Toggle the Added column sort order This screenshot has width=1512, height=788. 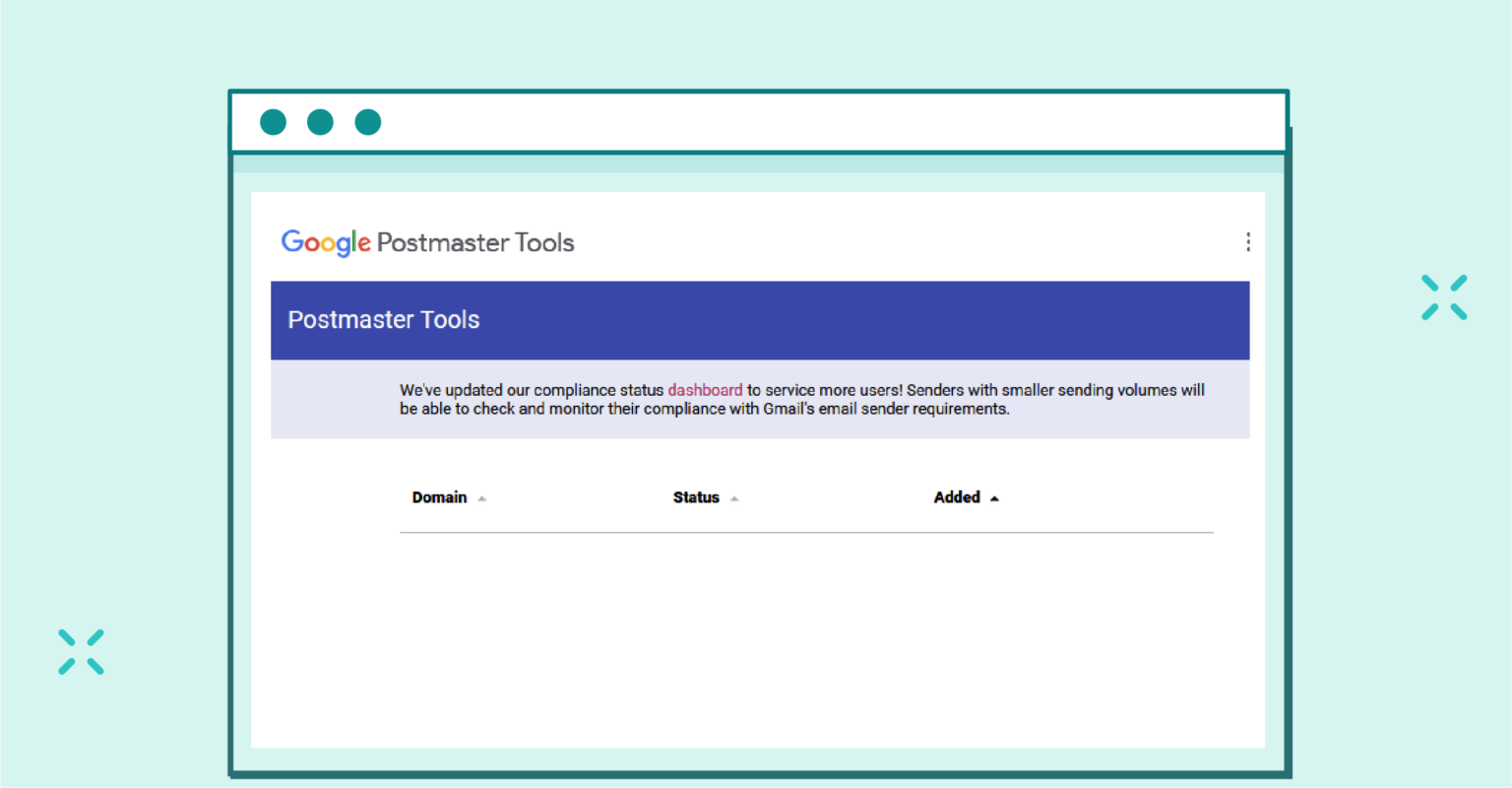click(993, 497)
